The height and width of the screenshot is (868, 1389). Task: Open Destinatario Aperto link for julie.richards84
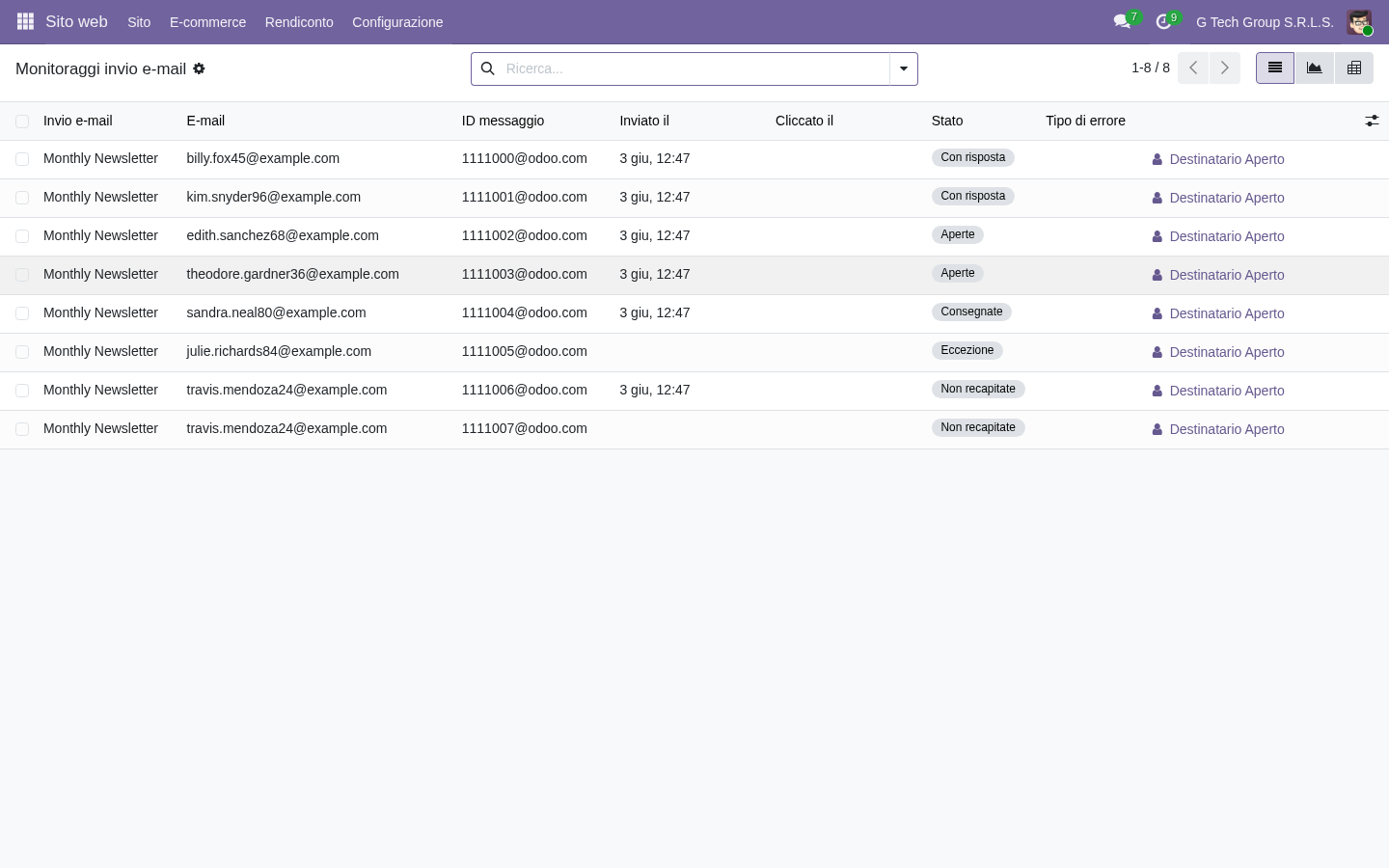coord(1227,352)
